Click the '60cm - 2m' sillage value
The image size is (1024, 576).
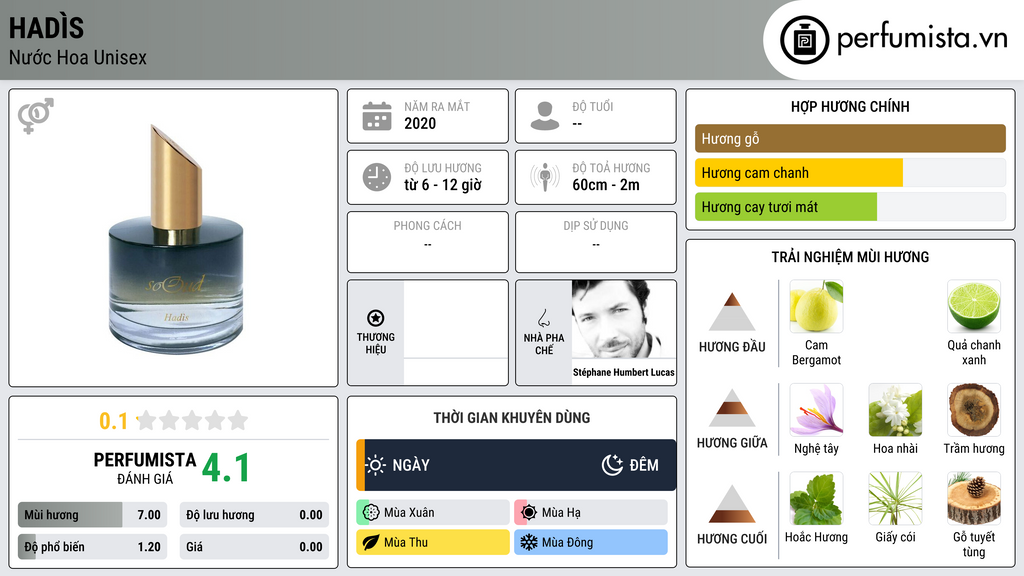coord(606,185)
